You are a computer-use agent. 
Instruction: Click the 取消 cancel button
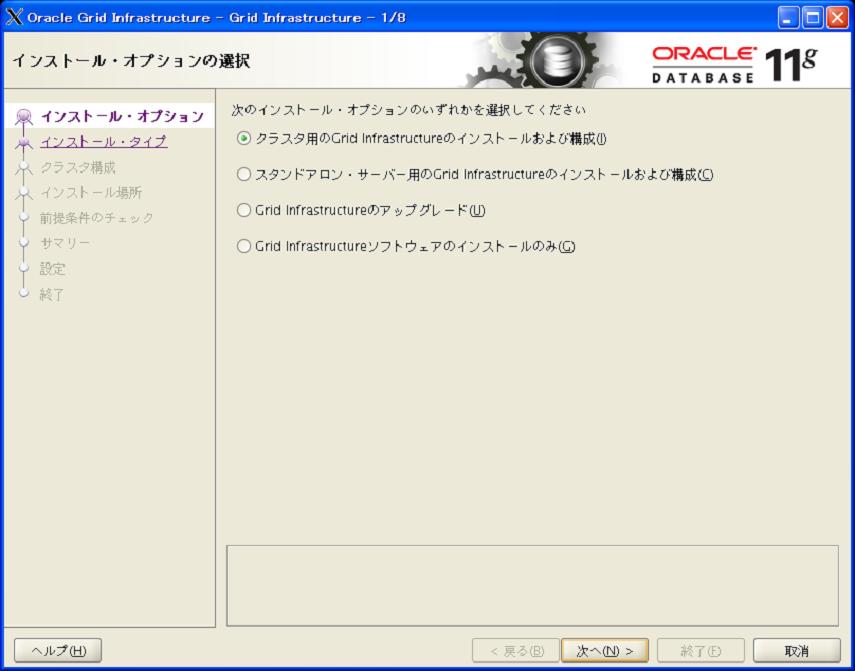[797, 650]
